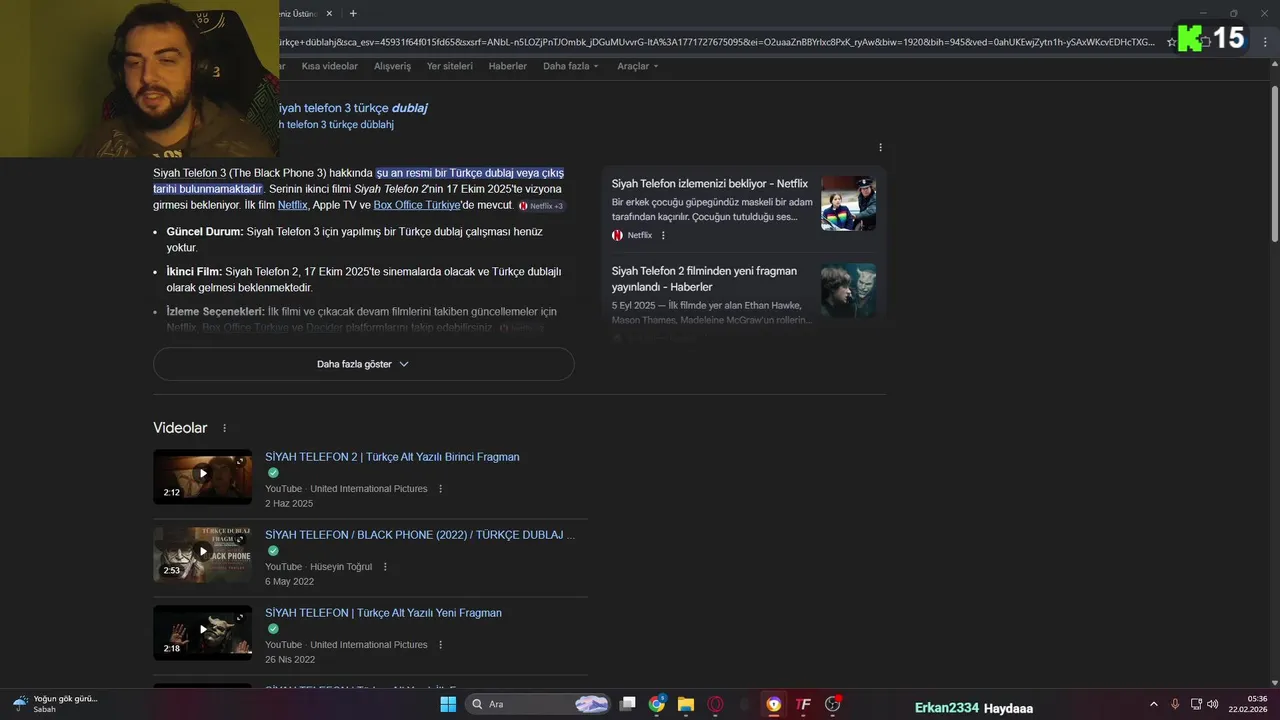This screenshot has width=1280, height=720.
Task: Click the suggested 'siyah telefon 3 türkçe dublaj' correction
Action: pyautogui.click(x=352, y=108)
